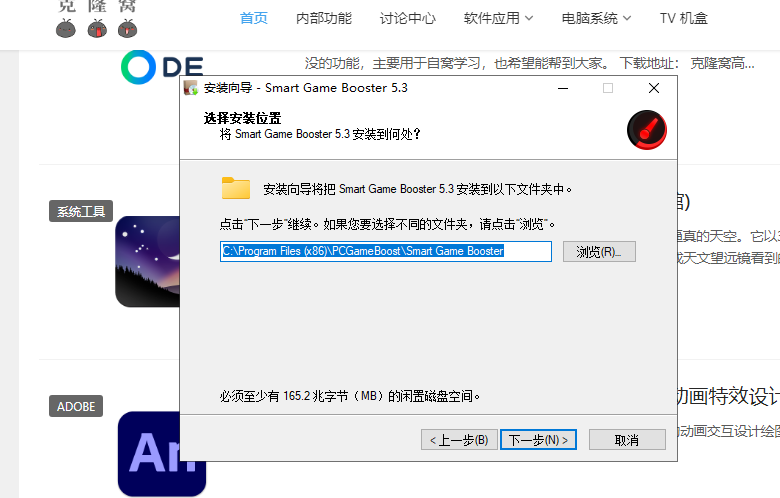Click the DE circular logo image
The height and width of the screenshot is (498, 780).
tap(162, 67)
